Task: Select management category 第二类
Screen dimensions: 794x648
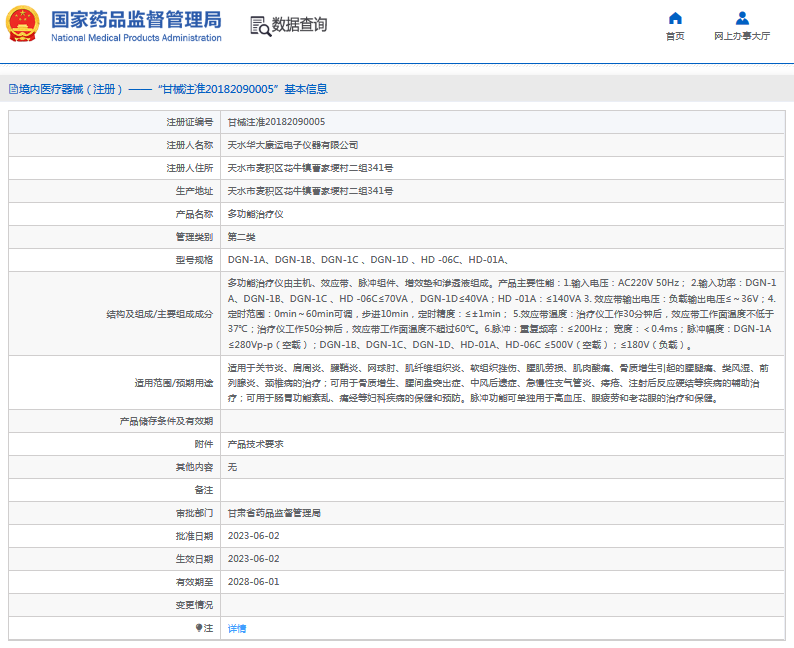Action: [x=242, y=237]
